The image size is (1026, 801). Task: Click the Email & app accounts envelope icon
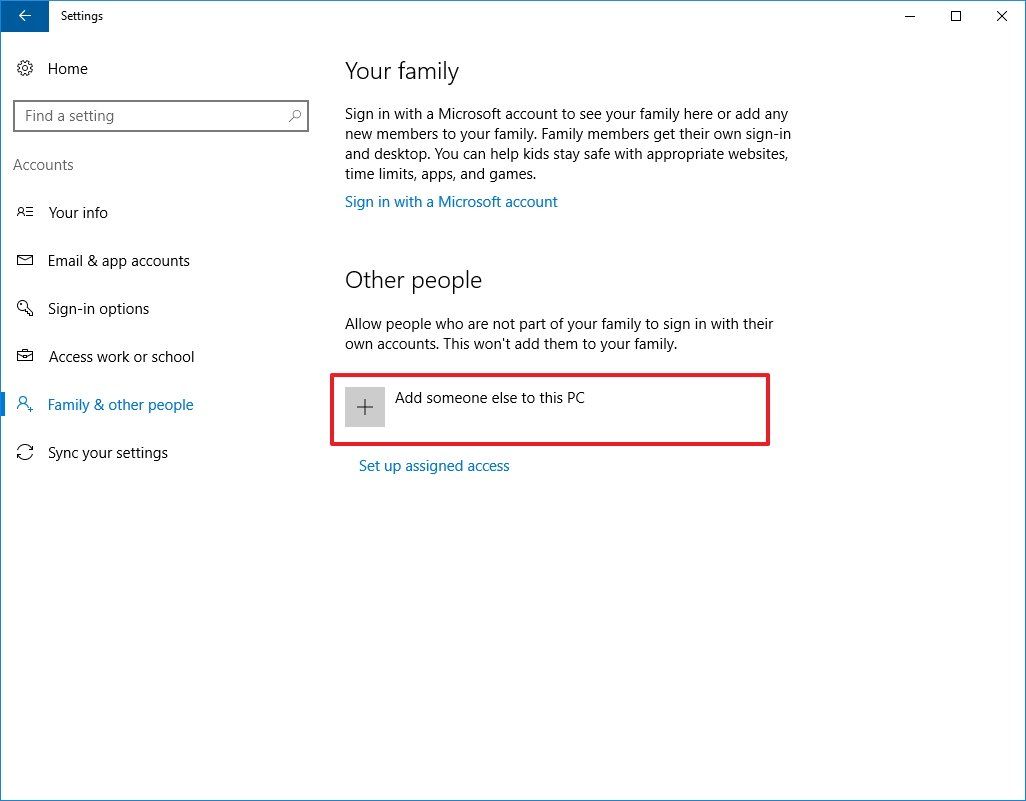click(x=25, y=260)
